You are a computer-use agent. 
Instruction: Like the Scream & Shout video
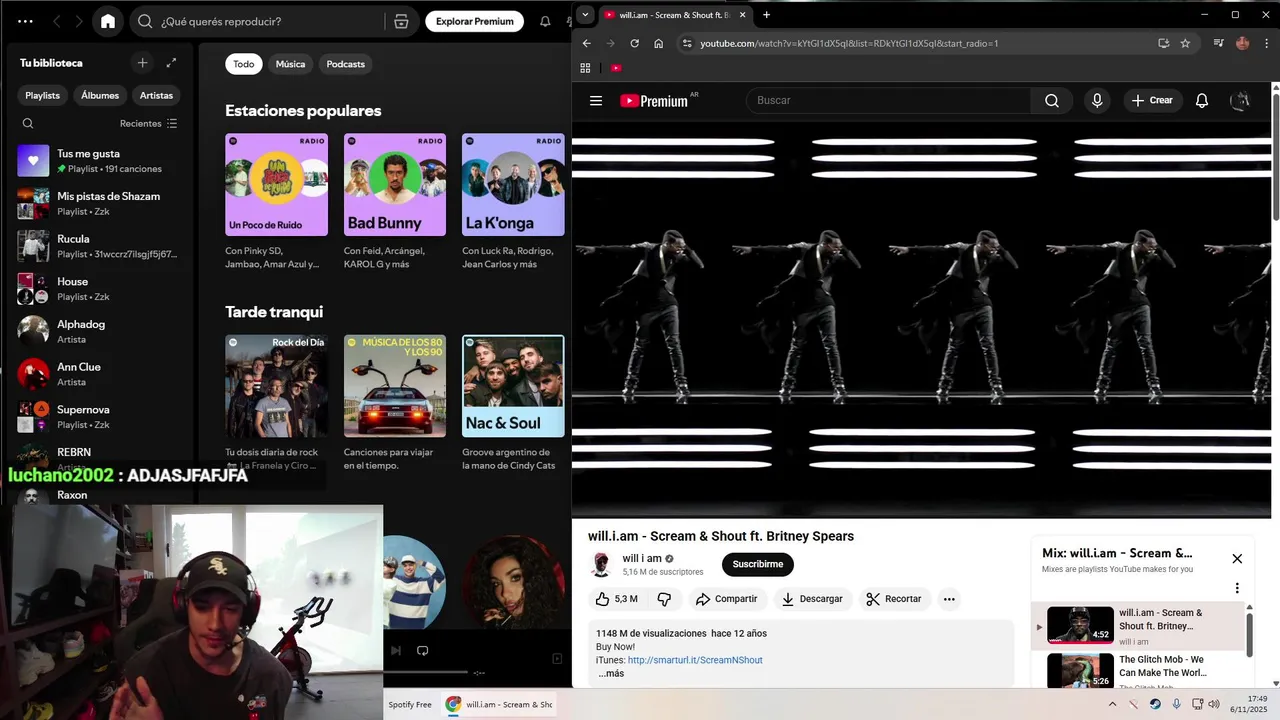point(616,599)
